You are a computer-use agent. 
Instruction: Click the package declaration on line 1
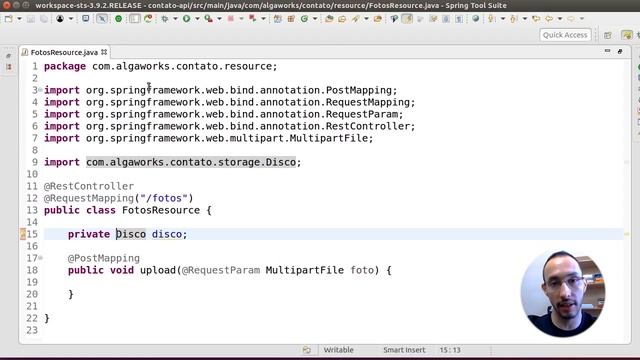160,66
